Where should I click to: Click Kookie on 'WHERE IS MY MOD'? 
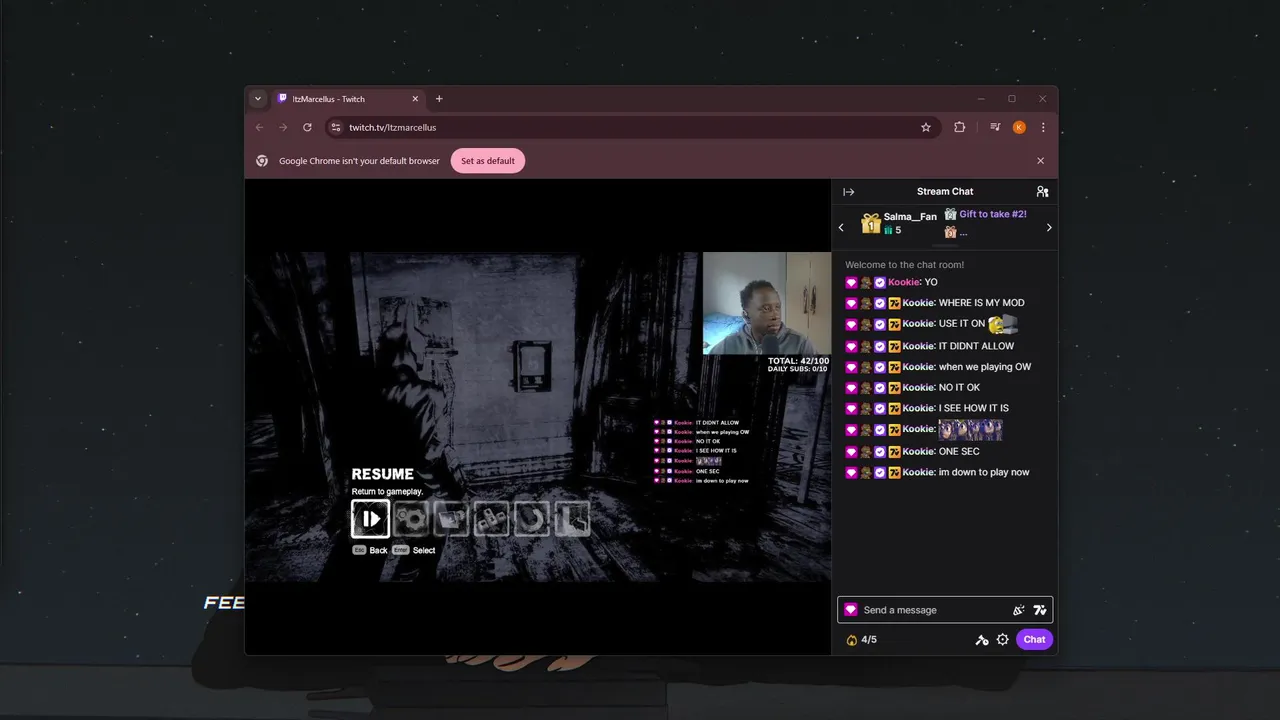point(918,303)
